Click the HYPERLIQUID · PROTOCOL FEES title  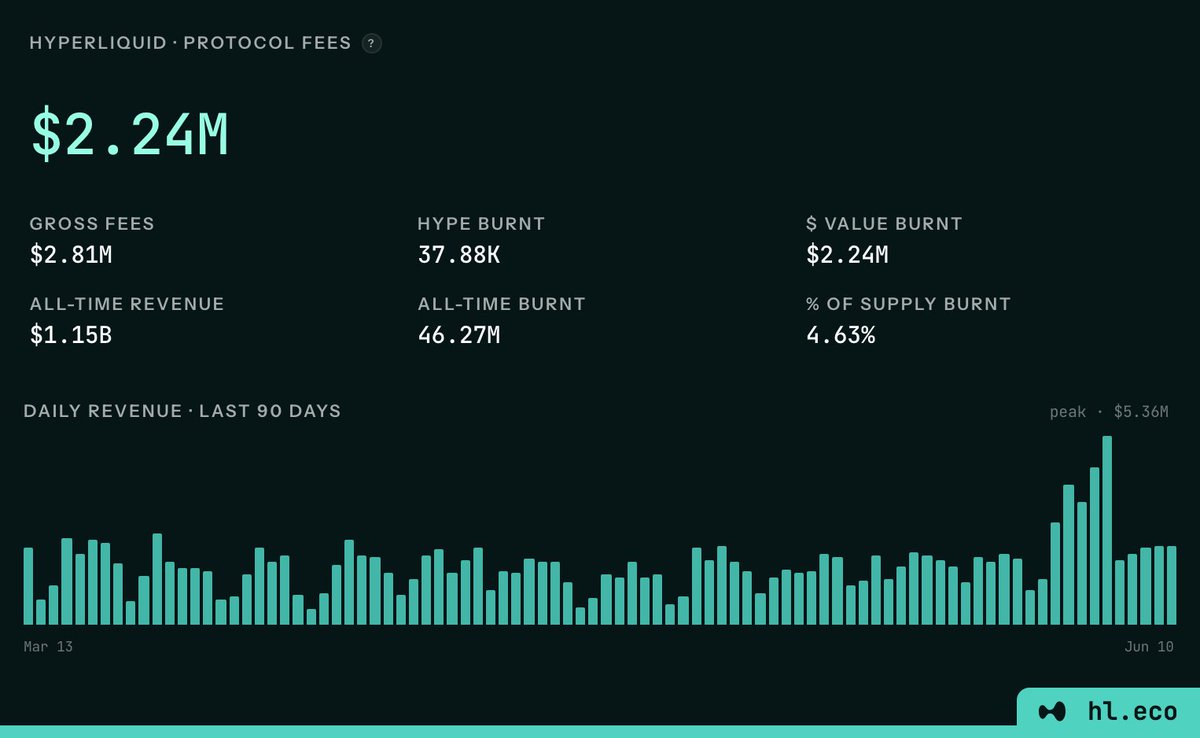[190, 43]
